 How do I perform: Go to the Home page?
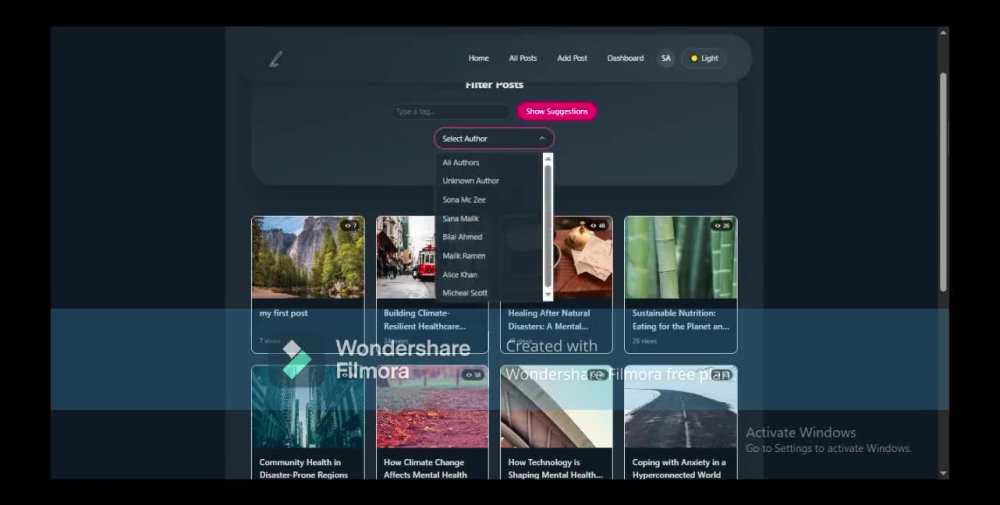(478, 58)
